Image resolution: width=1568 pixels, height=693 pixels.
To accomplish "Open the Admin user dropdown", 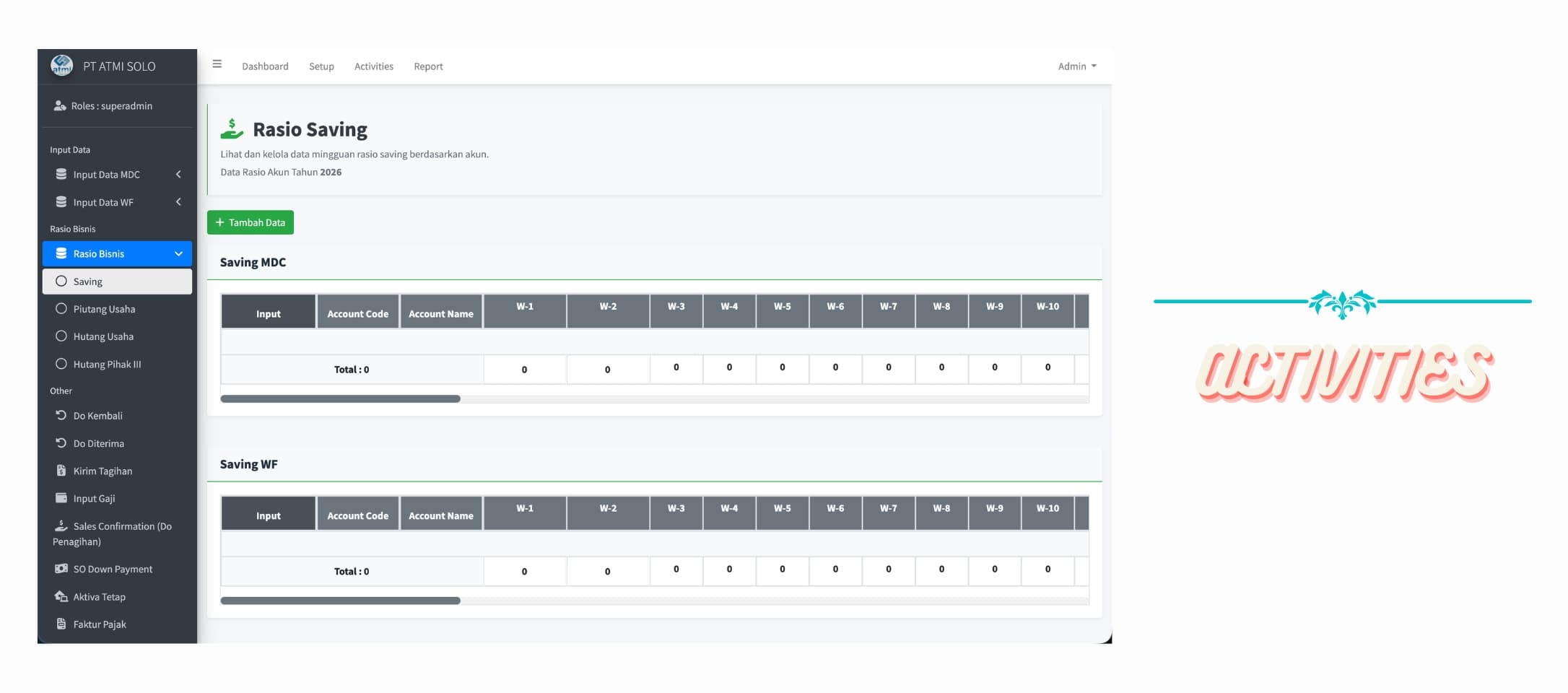I will [x=1077, y=66].
